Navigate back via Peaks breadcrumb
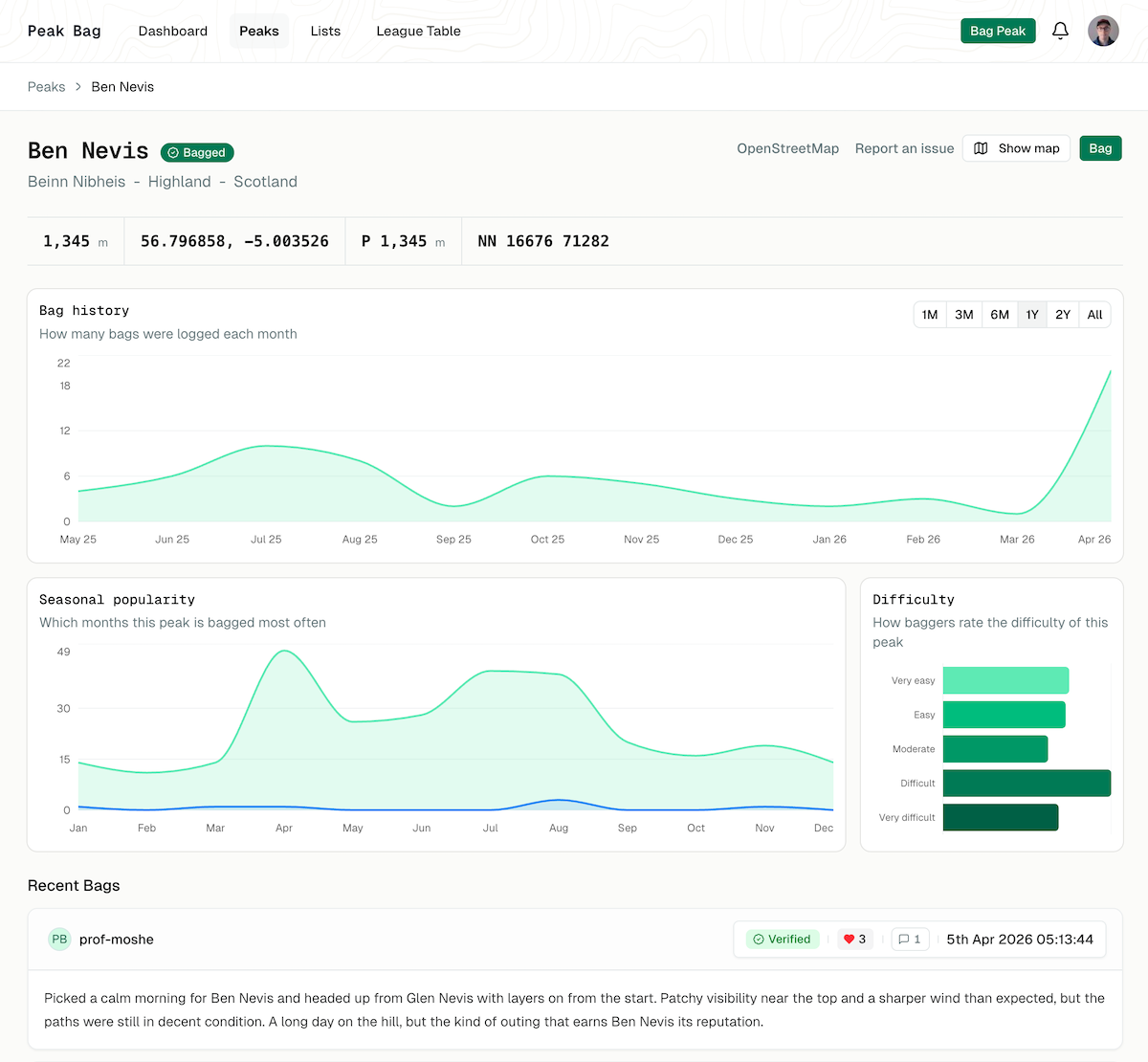The image size is (1148, 1062). tap(46, 87)
